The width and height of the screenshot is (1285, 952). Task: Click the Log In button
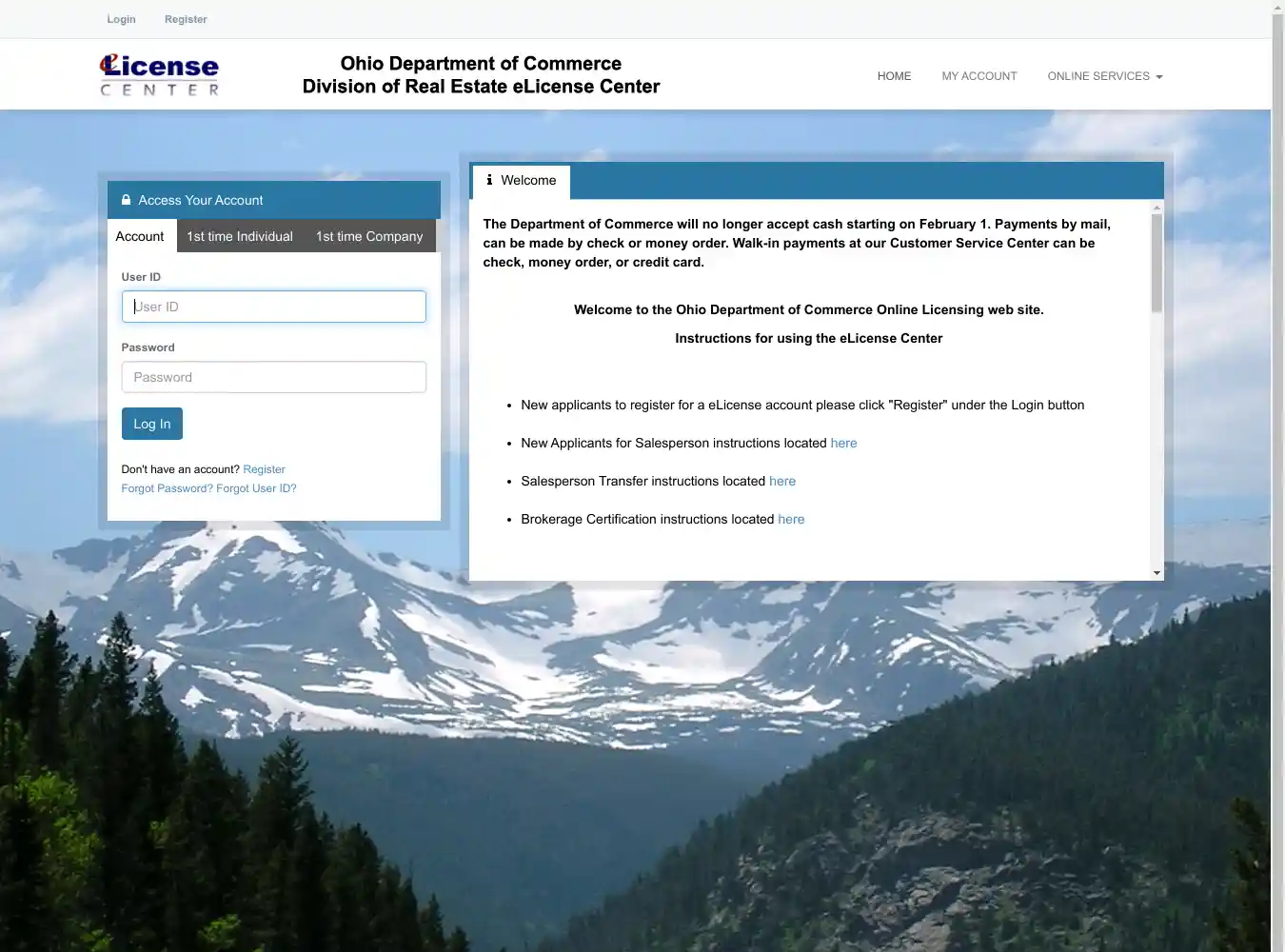pos(152,424)
